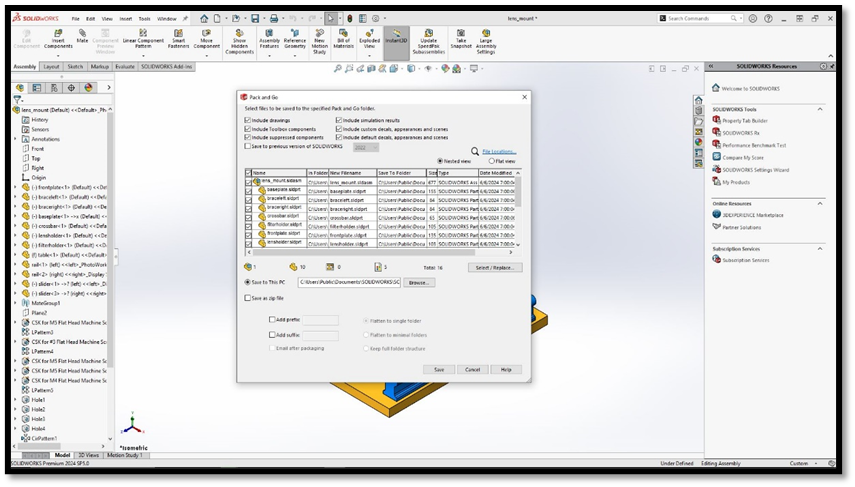Click the Save icon in quick access toolbar
This screenshot has width=855, height=487.
pos(255,19)
